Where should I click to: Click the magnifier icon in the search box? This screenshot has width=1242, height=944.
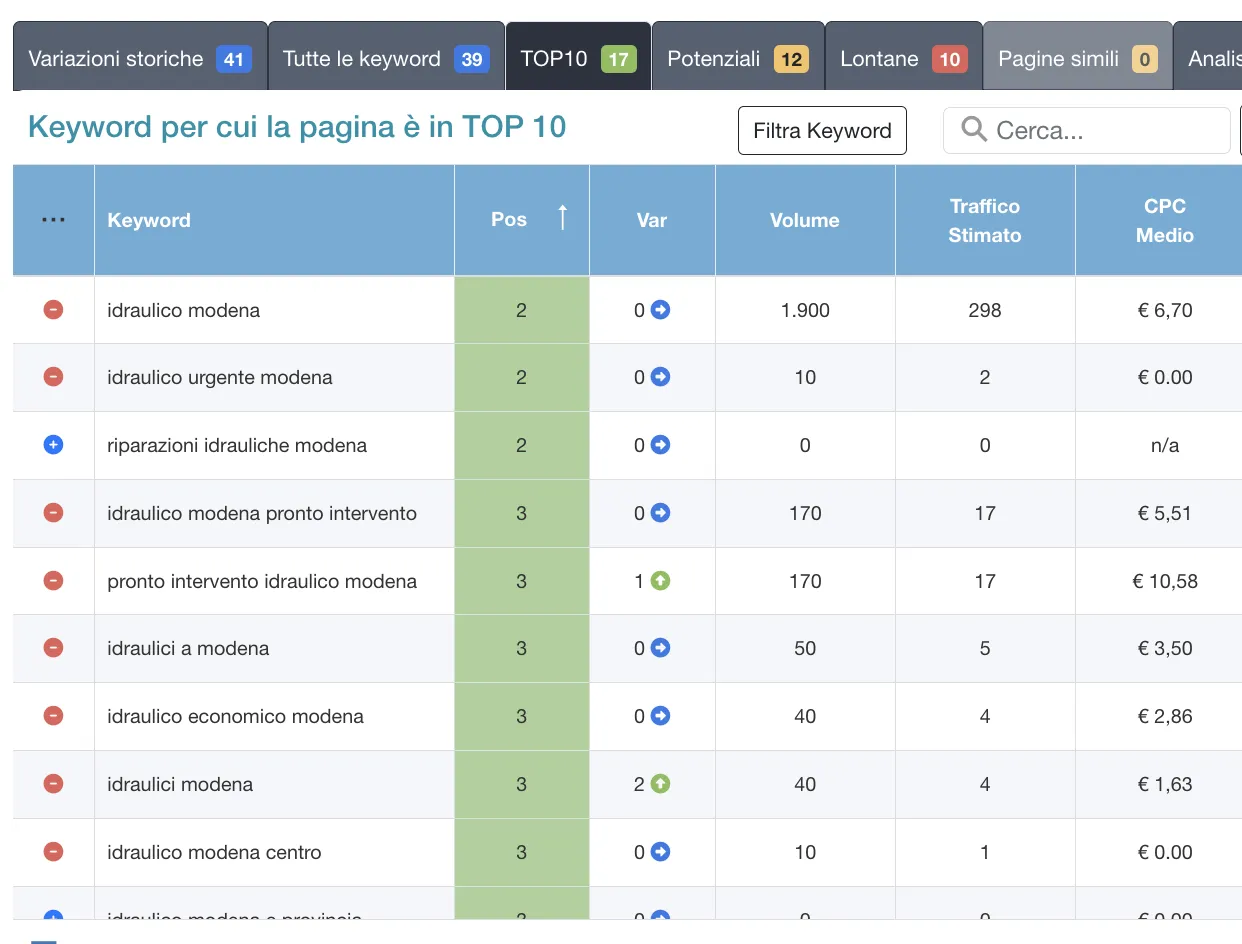(x=973, y=130)
